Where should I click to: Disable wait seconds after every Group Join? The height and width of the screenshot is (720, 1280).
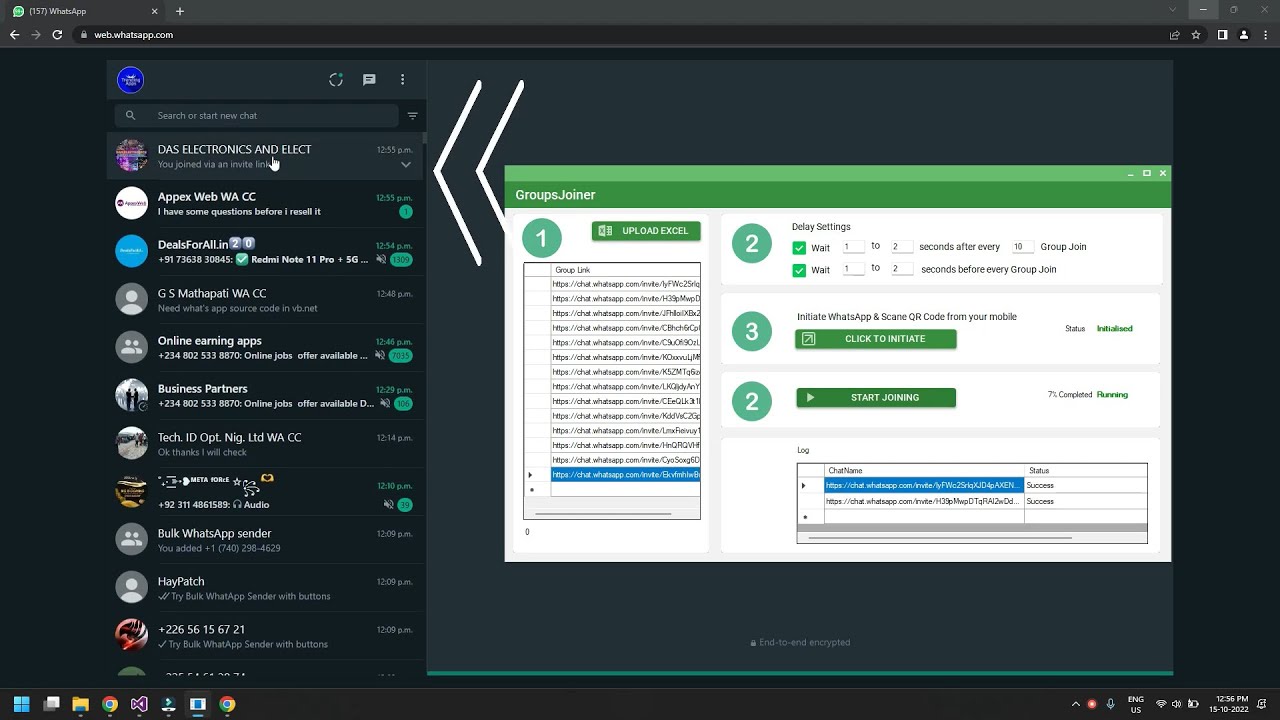click(x=797, y=247)
